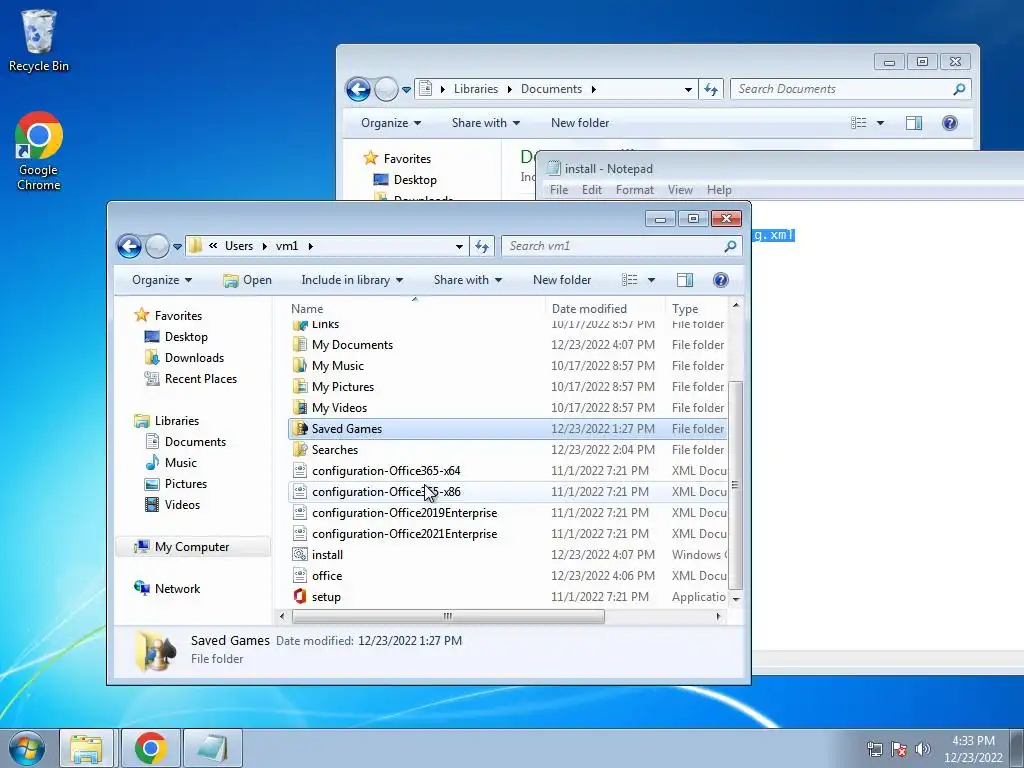This screenshot has width=1024, height=768.
Task: Click the Help icon in the Documents window
Action: pyautogui.click(x=950, y=123)
